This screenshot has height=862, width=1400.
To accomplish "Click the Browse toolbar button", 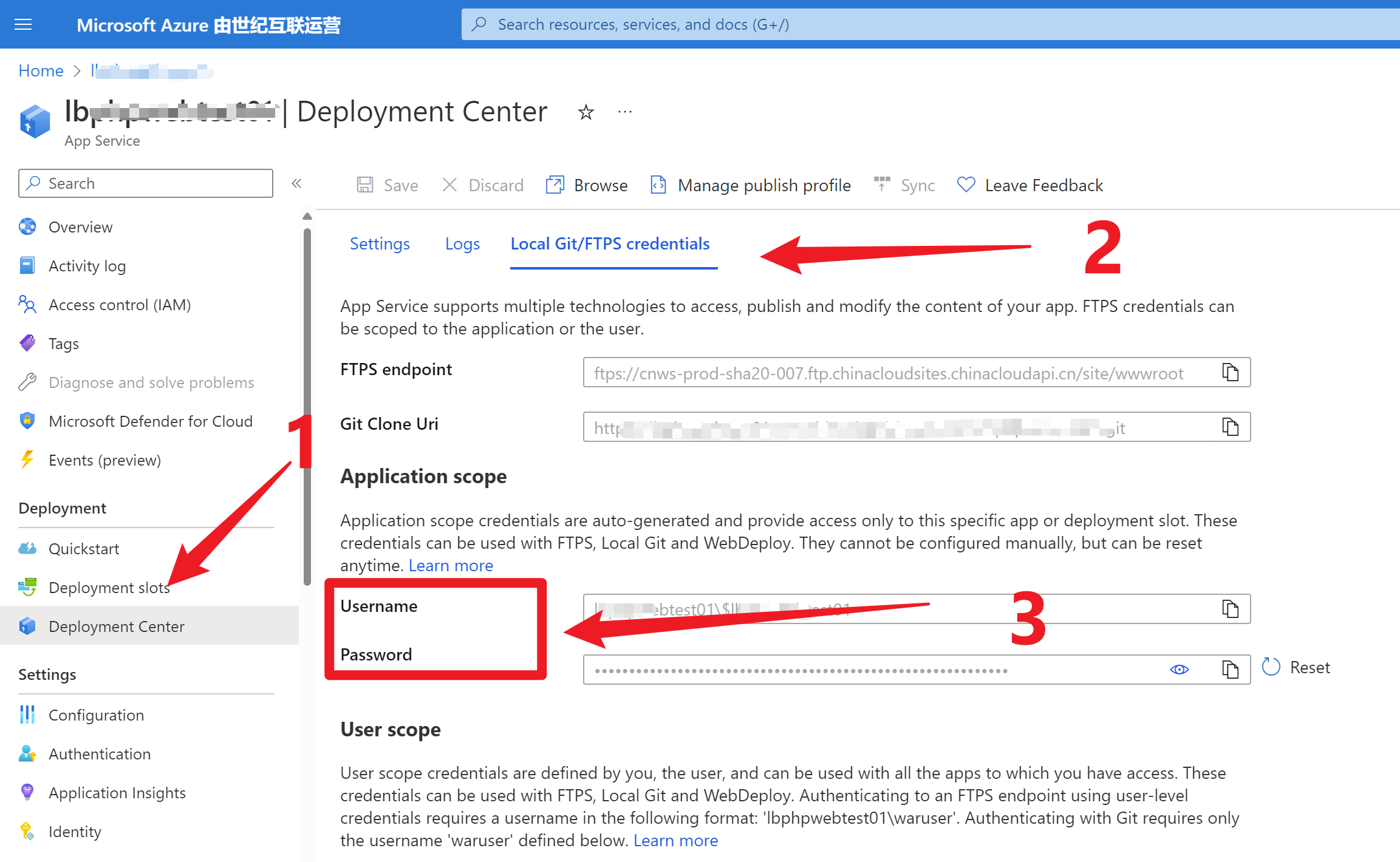I will coord(587,185).
